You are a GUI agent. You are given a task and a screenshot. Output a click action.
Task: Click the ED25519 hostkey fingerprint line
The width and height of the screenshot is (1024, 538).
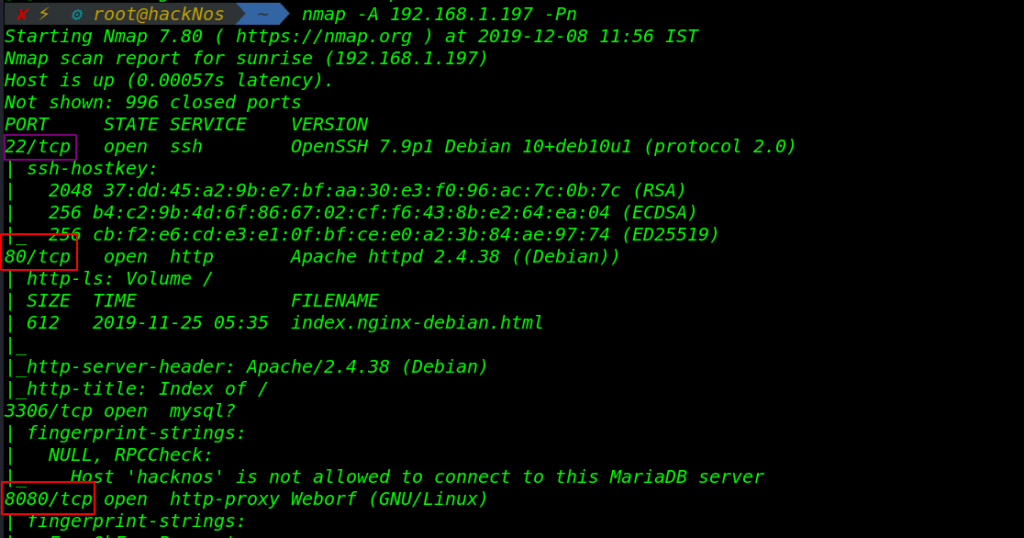click(383, 234)
